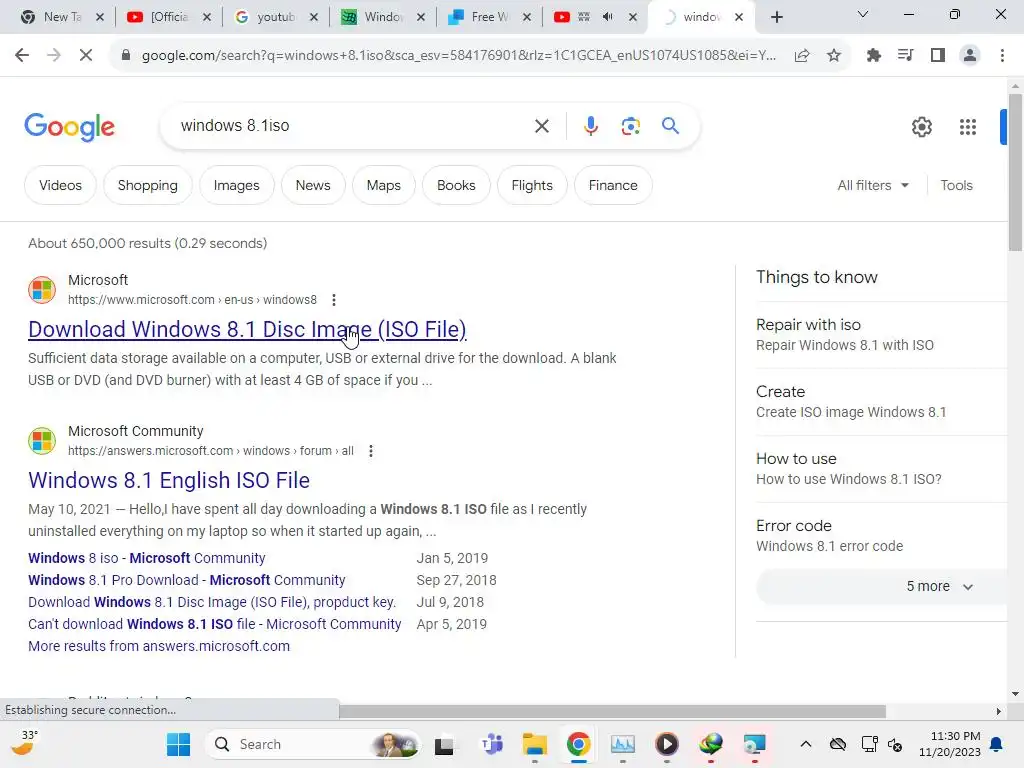Close the Windo browser tab
Viewport: 1024px width, 768px height.
[421, 17]
